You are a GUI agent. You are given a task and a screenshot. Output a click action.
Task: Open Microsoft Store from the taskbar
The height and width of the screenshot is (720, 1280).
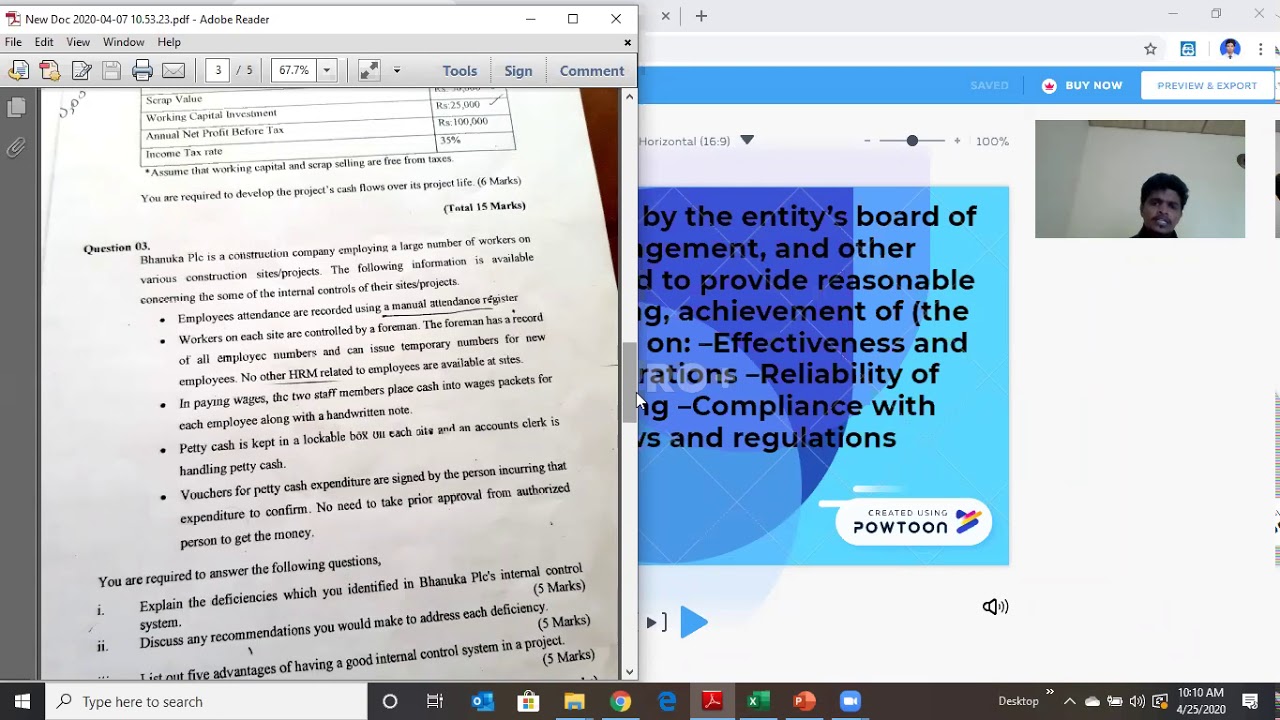click(528, 701)
